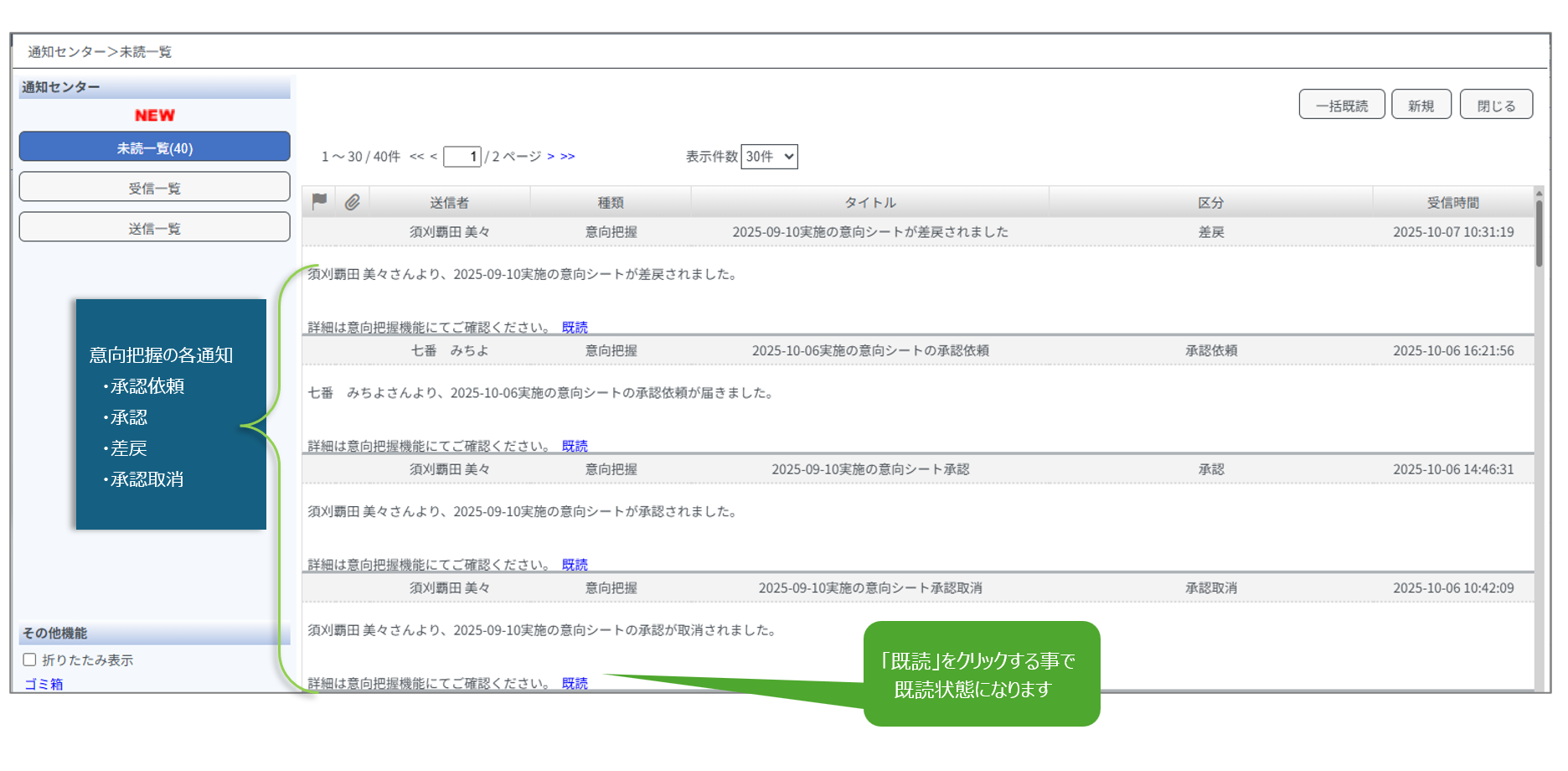Sort by 受信時間 column header
This screenshot has height=771, width=1568.
pyautogui.click(x=1452, y=203)
